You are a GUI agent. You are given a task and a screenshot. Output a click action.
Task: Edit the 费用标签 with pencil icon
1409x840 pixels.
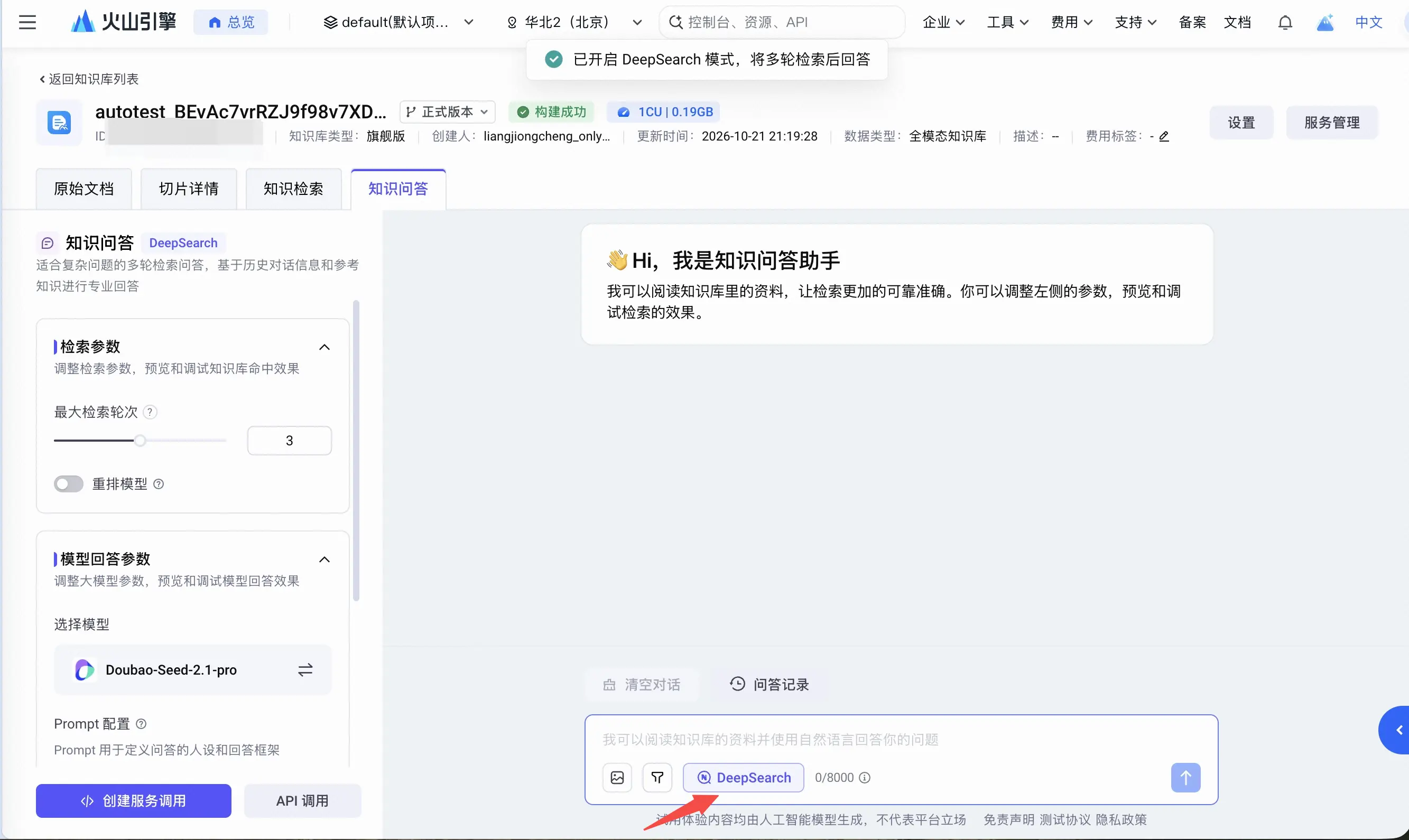1164,136
